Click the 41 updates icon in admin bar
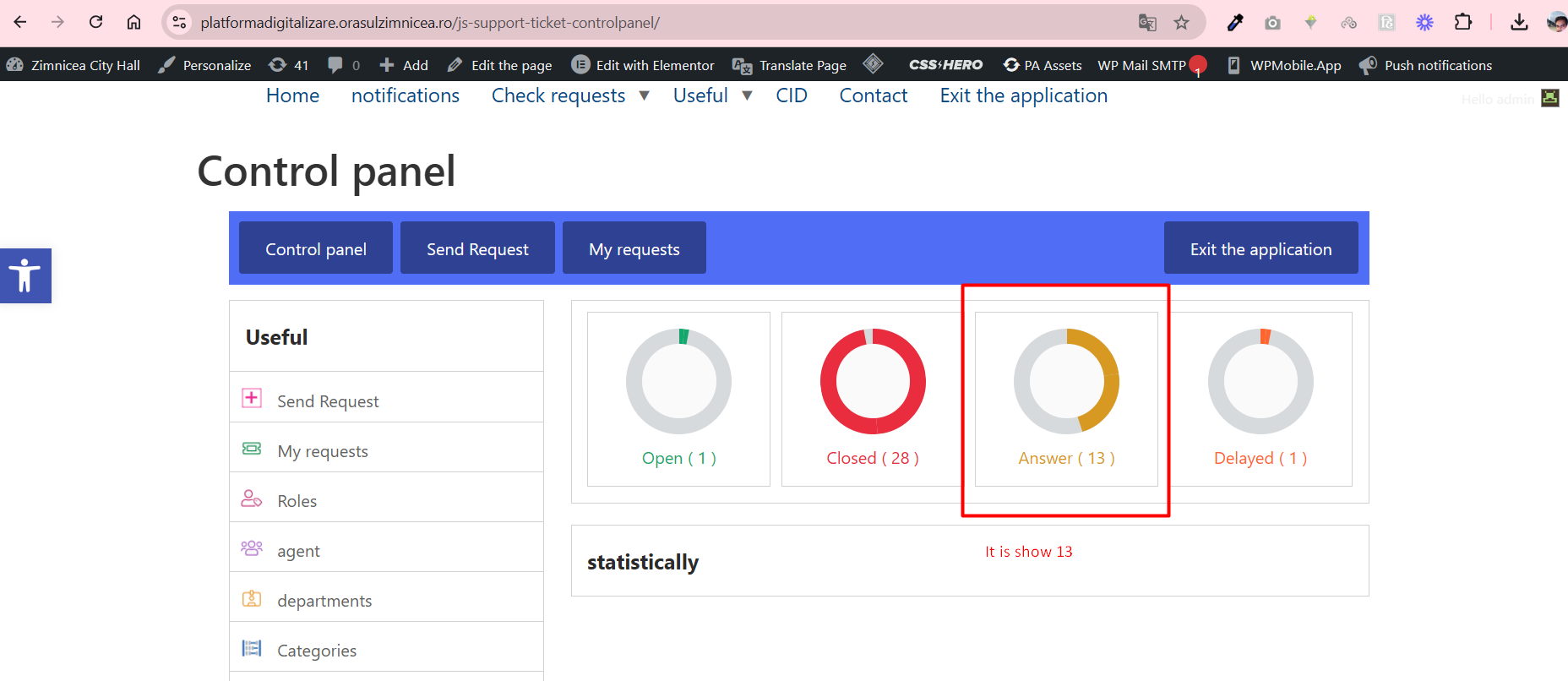Viewport: 1568px width, 681px height. [288, 65]
